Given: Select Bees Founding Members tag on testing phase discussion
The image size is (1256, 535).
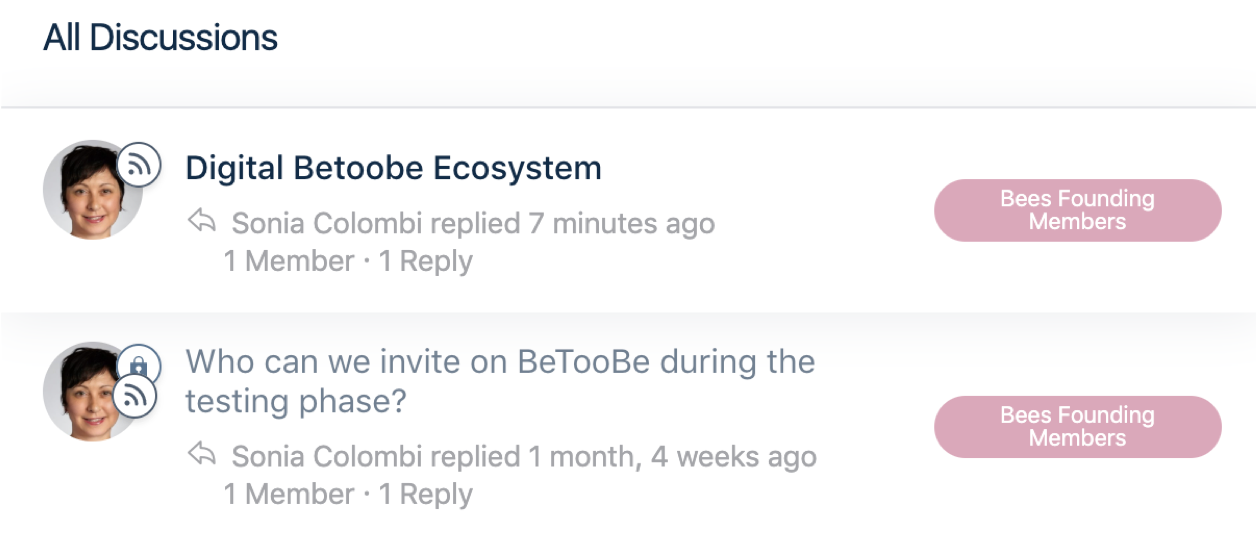Looking at the screenshot, I should (x=1078, y=427).
